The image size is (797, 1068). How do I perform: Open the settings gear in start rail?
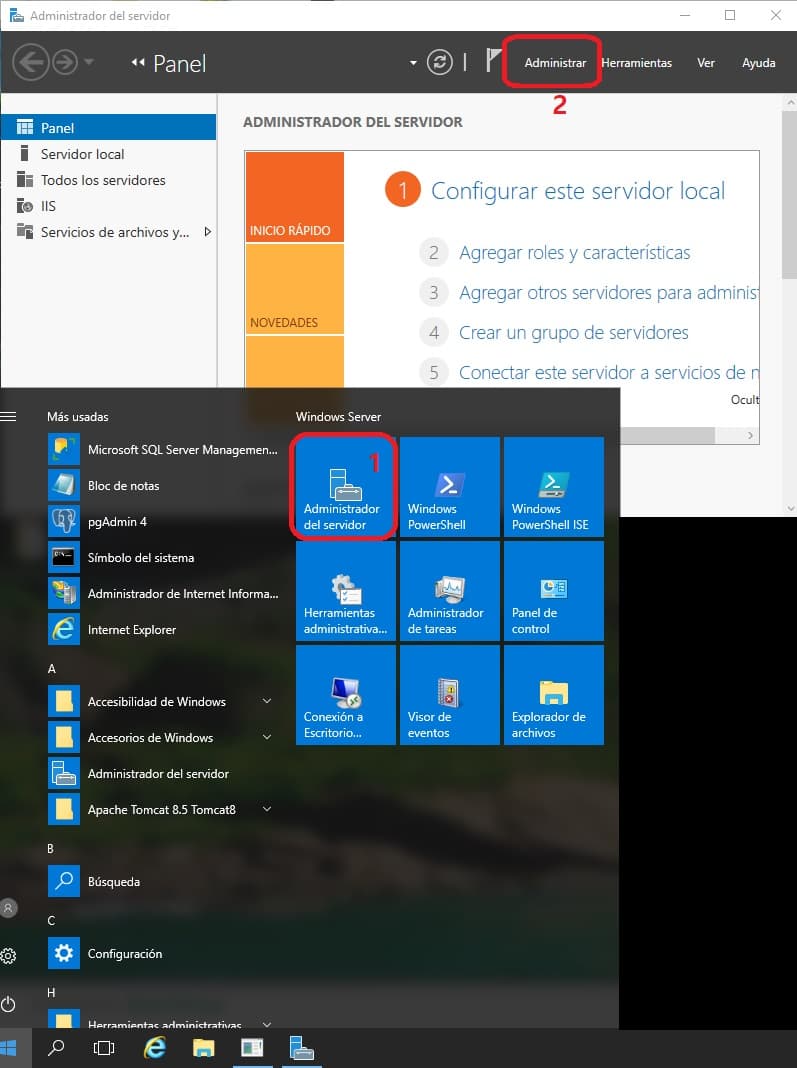click(x=8, y=956)
